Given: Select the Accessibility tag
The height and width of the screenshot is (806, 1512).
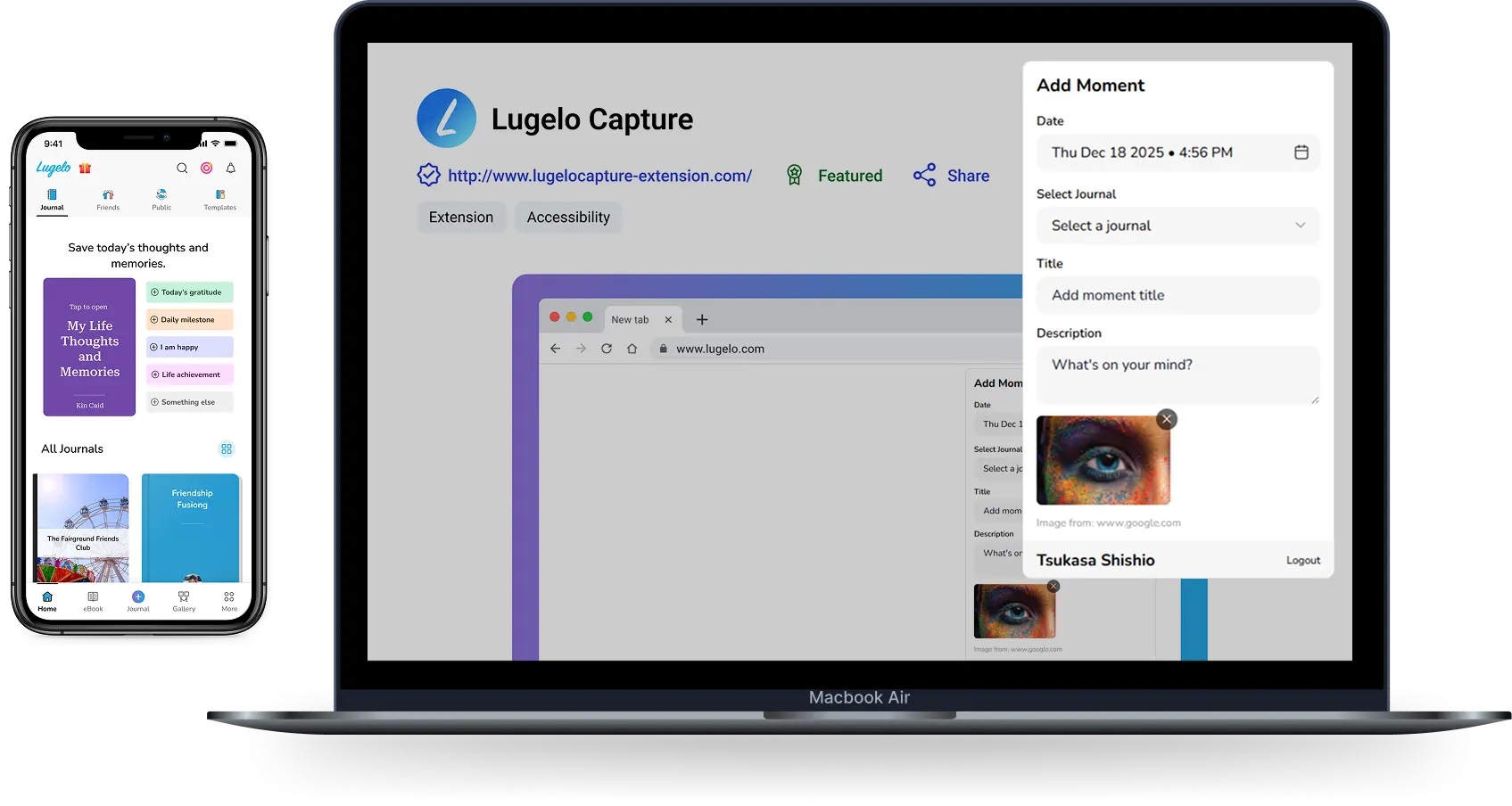Looking at the screenshot, I should point(568,218).
